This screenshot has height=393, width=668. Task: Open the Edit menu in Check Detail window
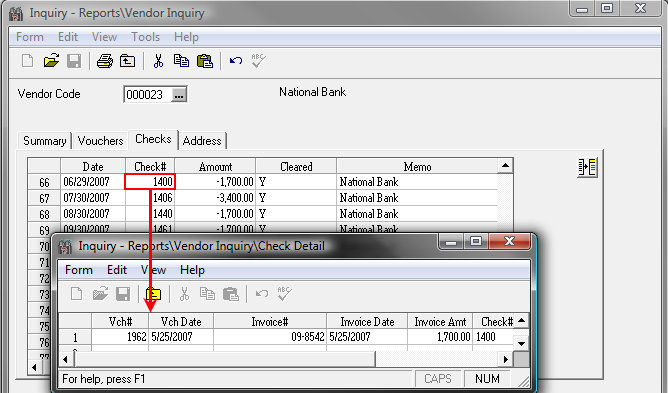click(x=117, y=270)
